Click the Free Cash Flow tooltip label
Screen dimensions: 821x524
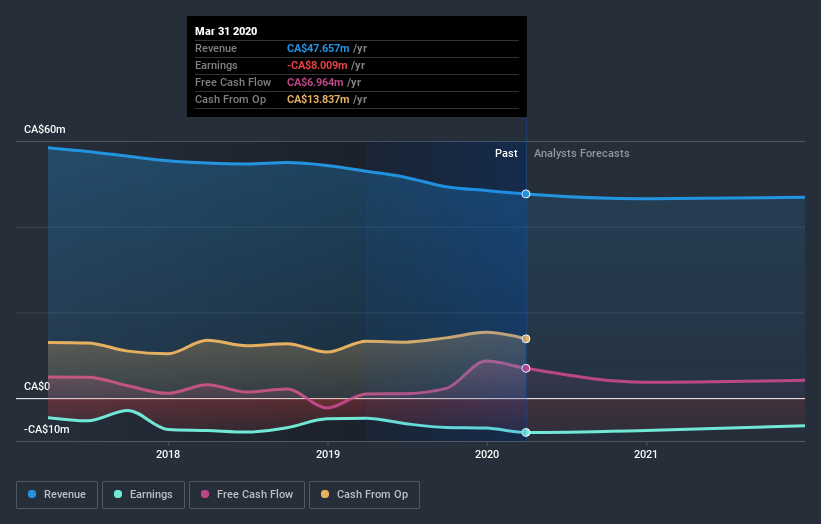pos(233,82)
